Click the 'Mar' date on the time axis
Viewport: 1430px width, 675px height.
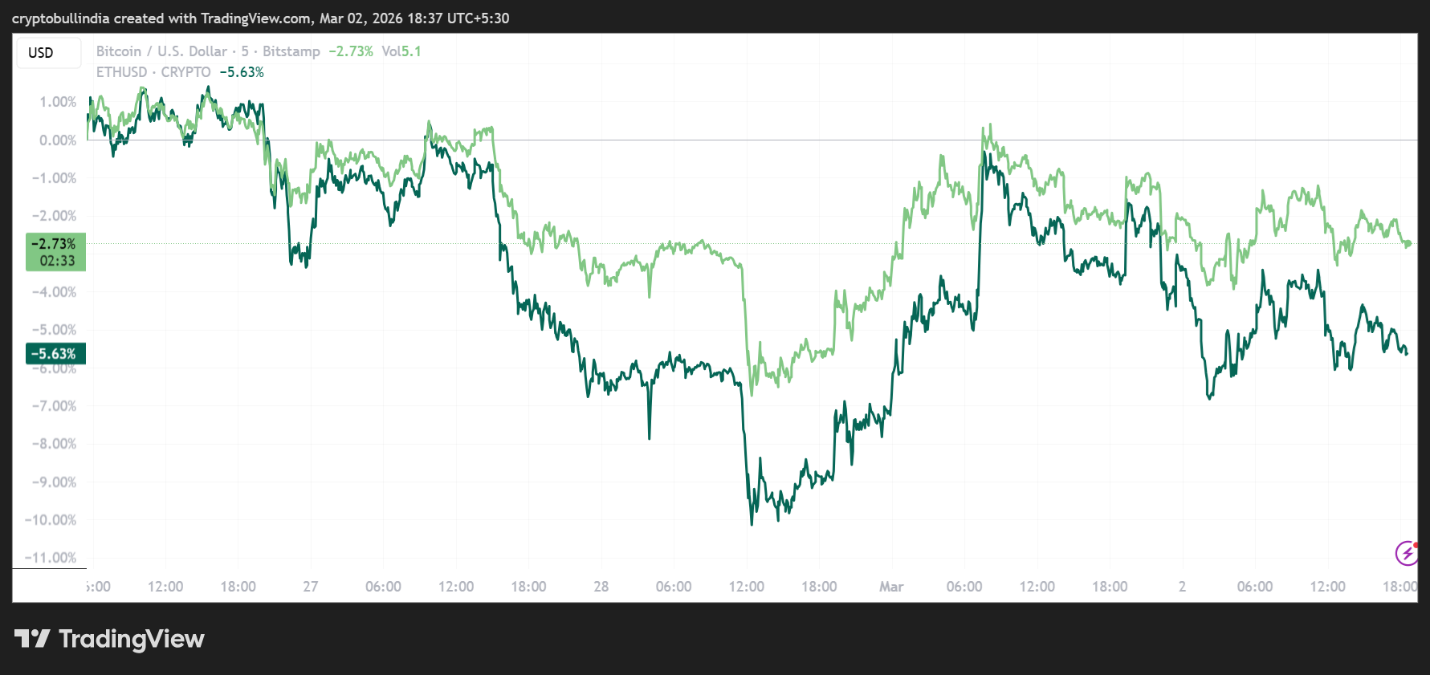pos(890,587)
